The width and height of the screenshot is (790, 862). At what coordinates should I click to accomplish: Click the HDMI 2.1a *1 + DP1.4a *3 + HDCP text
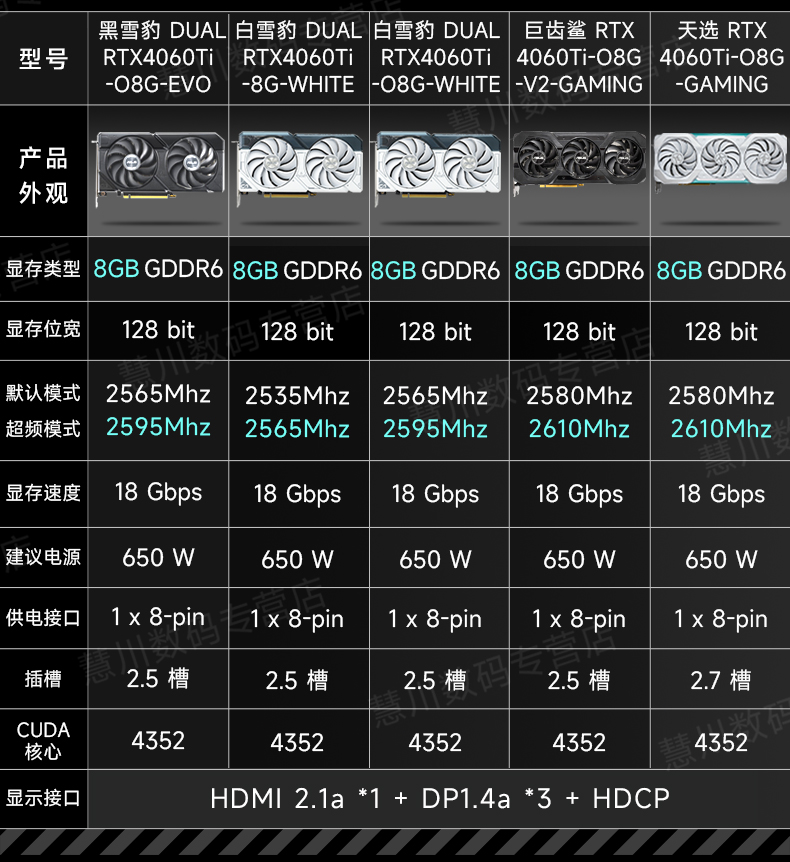tap(440, 799)
